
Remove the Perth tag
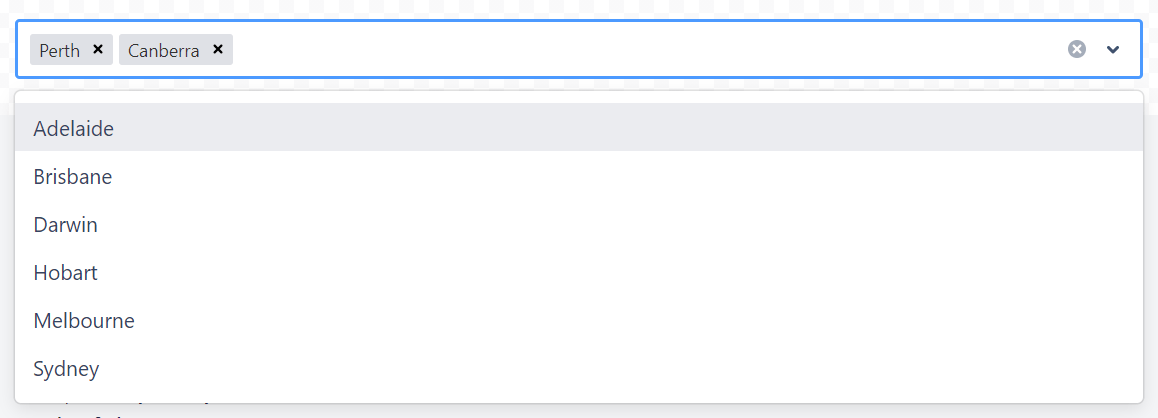[x=98, y=49]
